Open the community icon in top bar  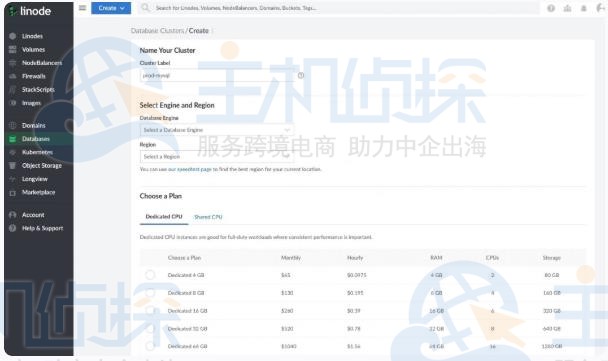(567, 8)
